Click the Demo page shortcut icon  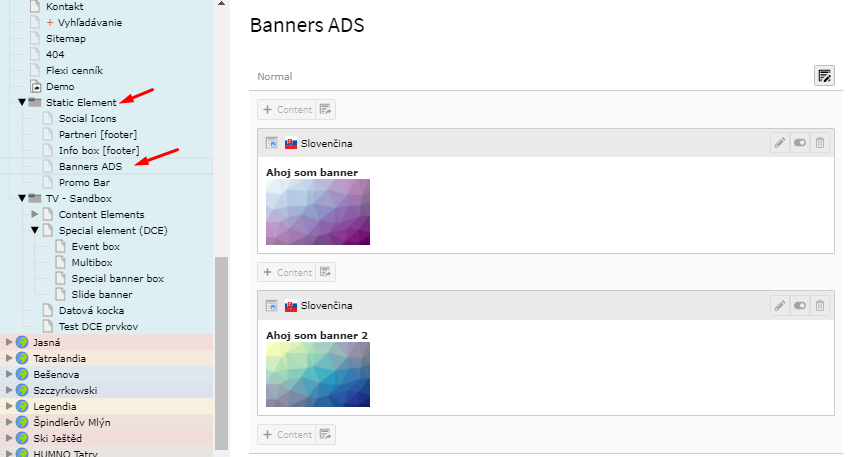point(36,87)
